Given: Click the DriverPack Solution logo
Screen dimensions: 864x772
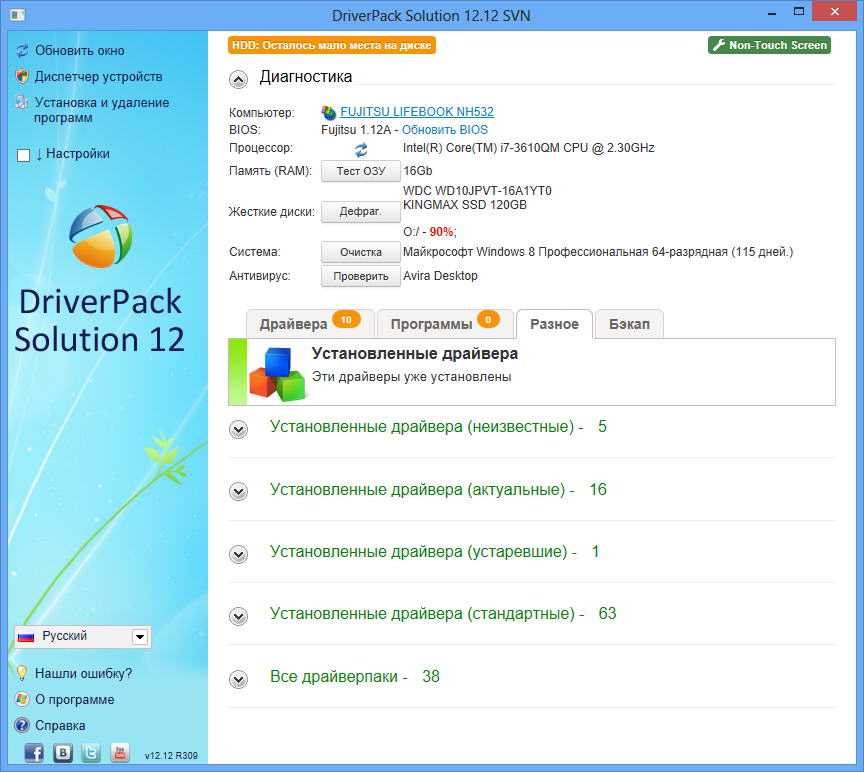Looking at the screenshot, I should [100, 236].
